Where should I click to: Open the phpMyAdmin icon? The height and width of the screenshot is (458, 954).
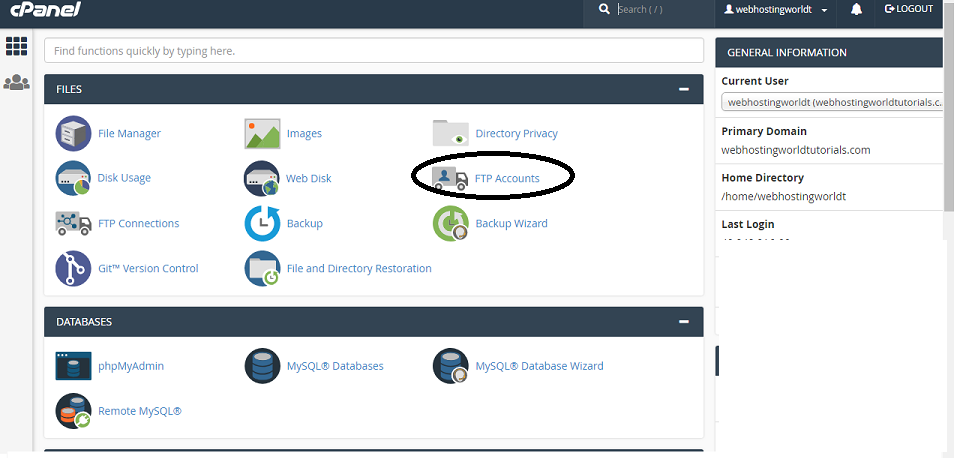(x=73, y=366)
